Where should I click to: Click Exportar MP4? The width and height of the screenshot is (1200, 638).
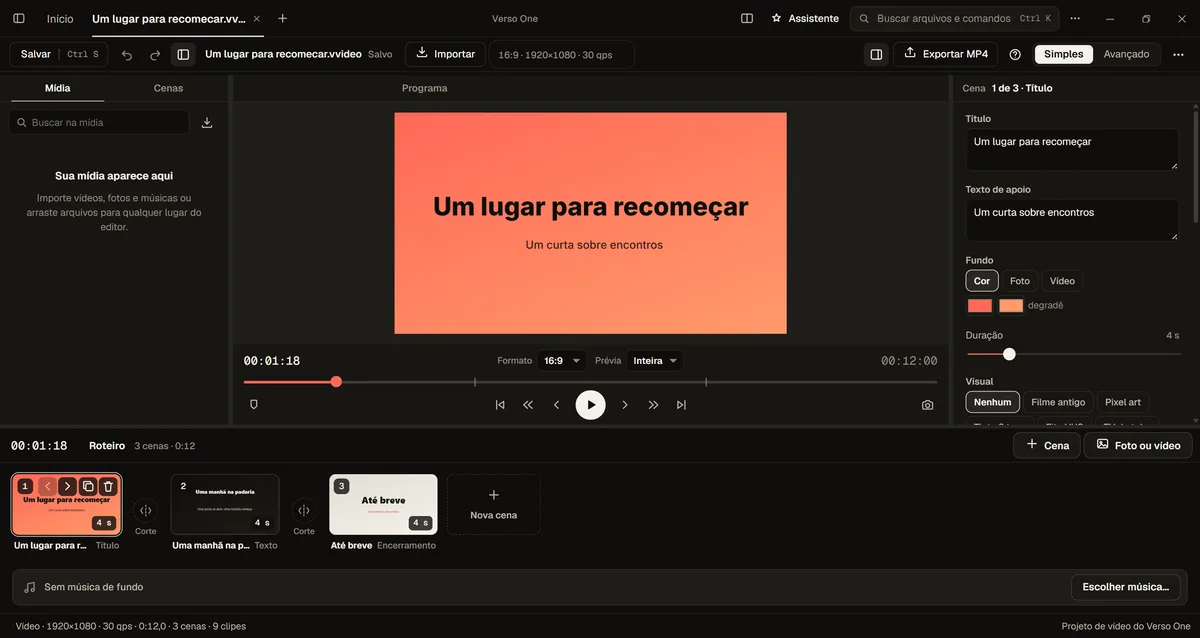(x=945, y=54)
